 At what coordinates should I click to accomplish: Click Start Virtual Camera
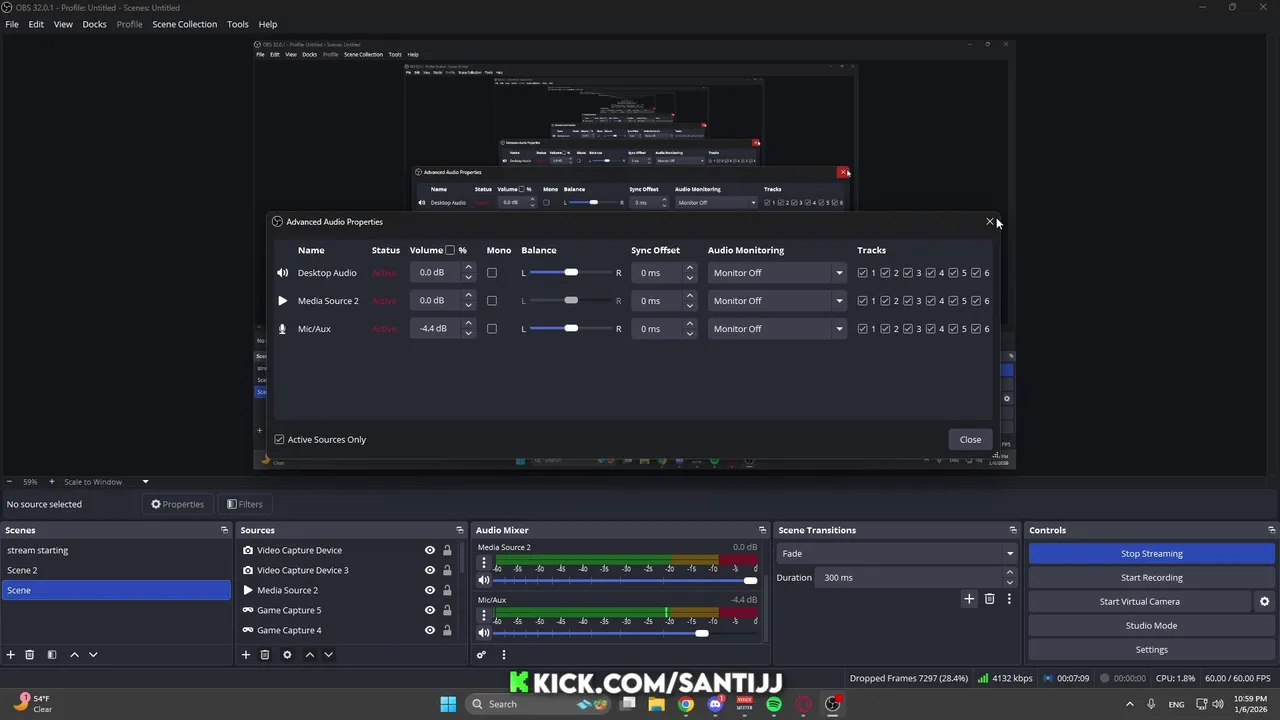(x=1140, y=602)
